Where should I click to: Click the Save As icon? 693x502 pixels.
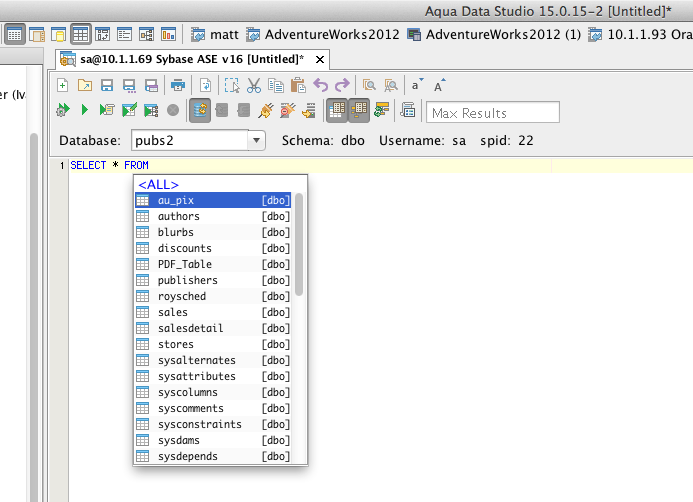click(x=129, y=85)
